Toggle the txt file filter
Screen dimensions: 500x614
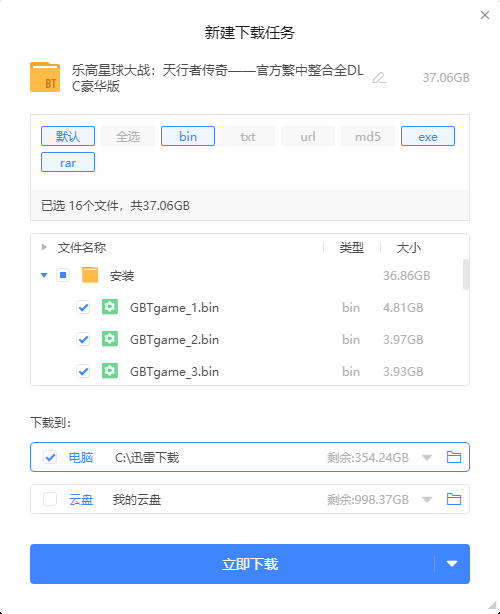coord(248,136)
